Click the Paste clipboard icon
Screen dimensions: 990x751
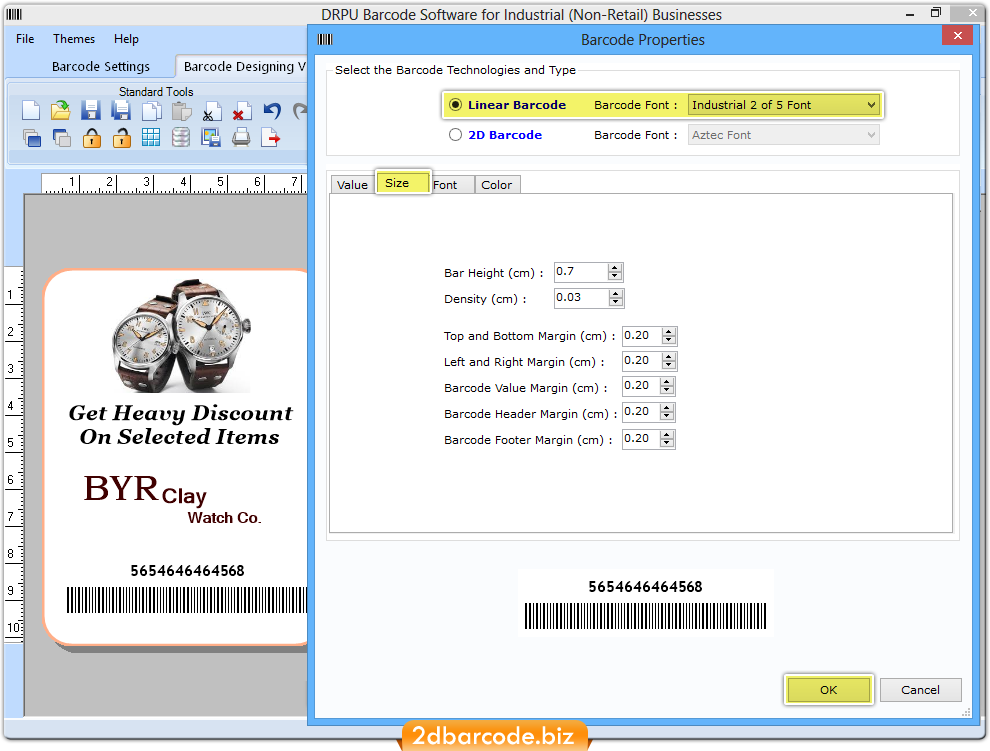pyautogui.click(x=182, y=111)
